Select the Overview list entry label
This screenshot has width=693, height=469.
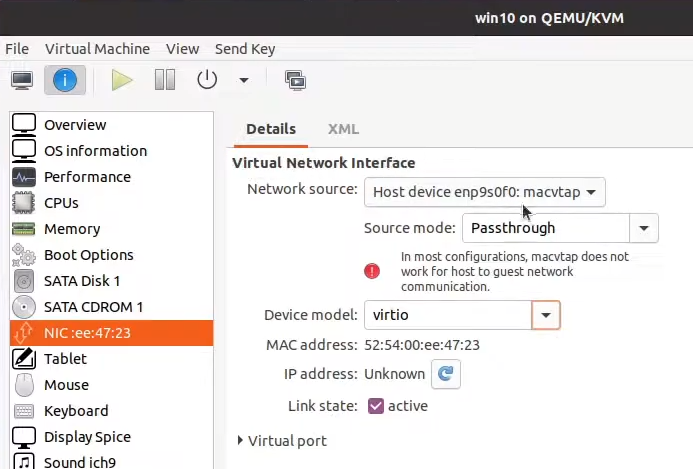(x=75, y=125)
